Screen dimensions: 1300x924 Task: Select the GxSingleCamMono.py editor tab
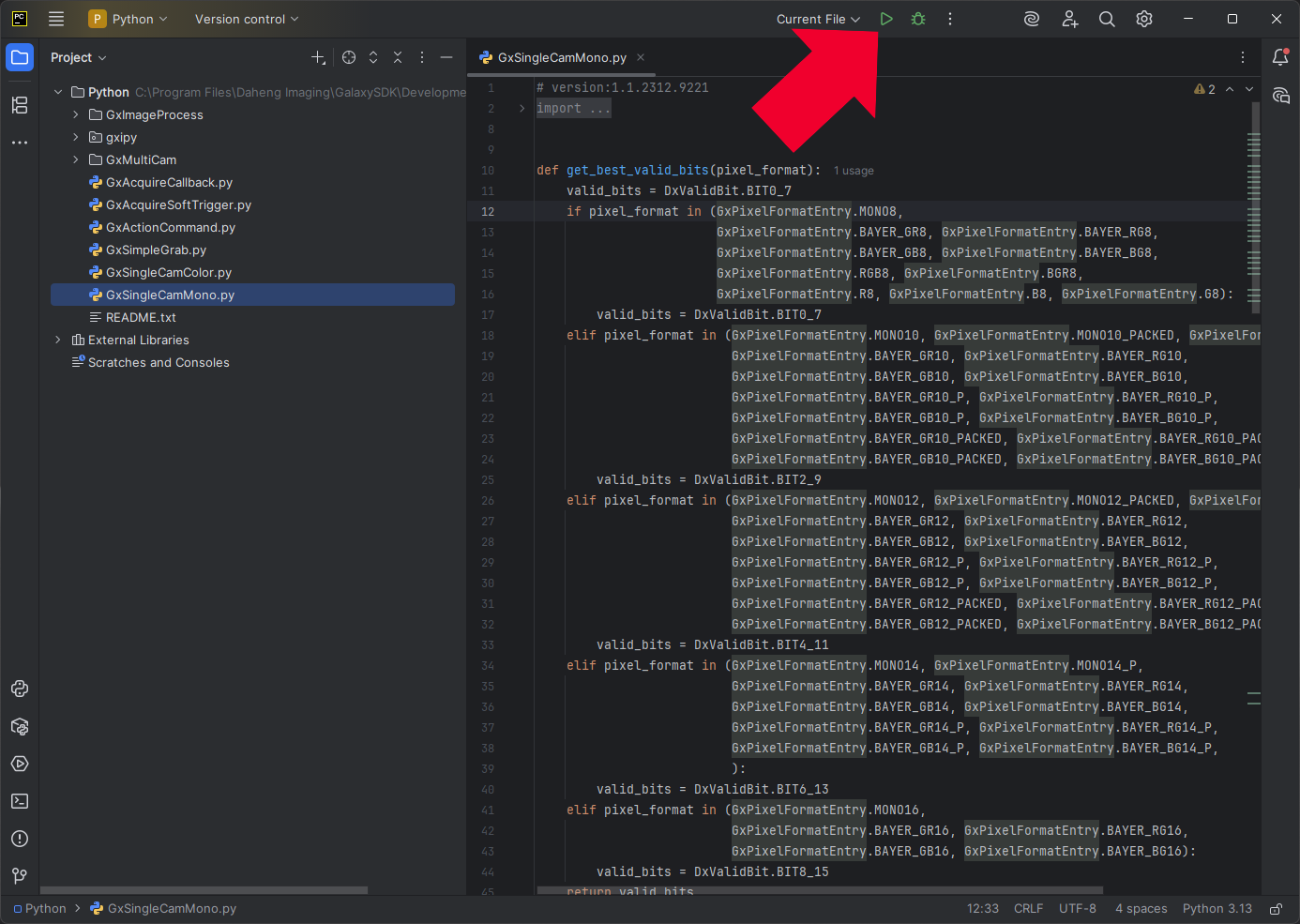pos(561,57)
